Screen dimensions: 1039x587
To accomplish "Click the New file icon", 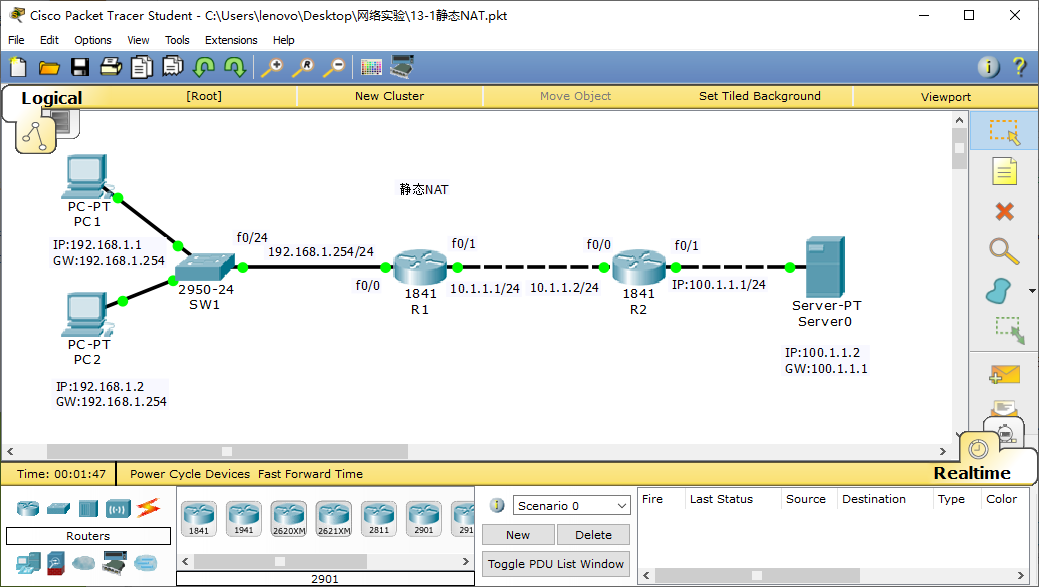I will pyautogui.click(x=18, y=67).
